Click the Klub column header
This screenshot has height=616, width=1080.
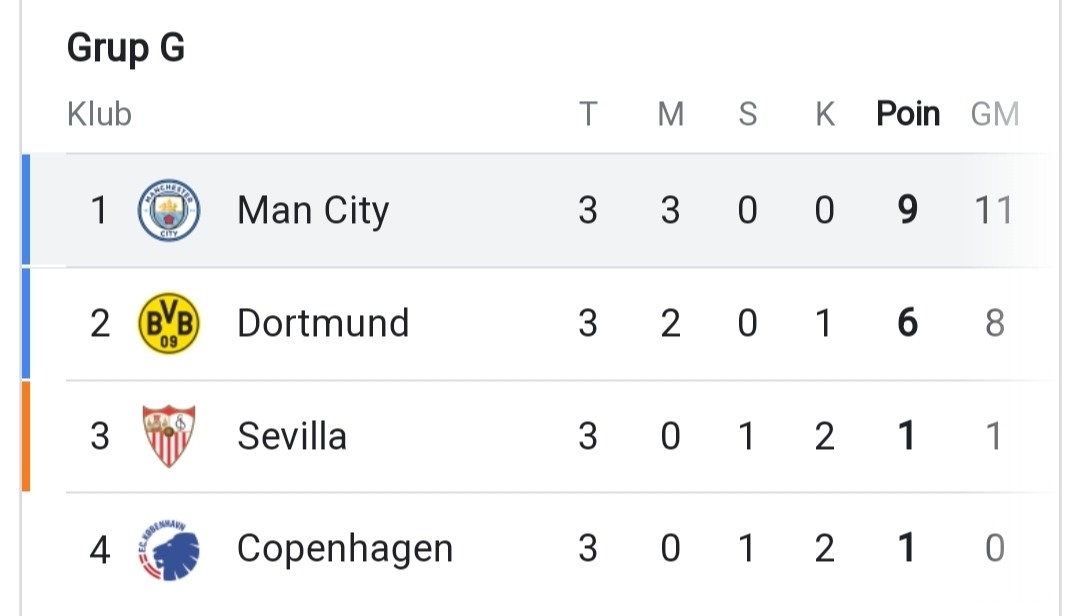(99, 114)
